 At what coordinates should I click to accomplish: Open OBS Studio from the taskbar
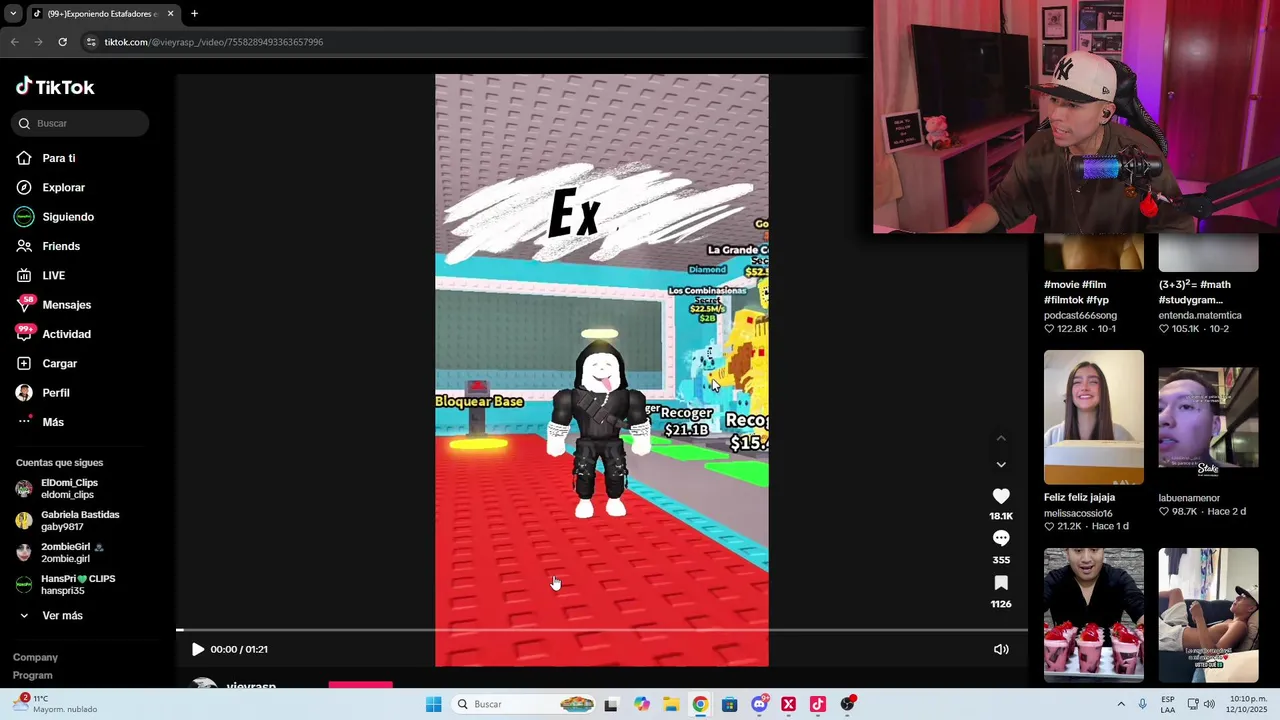[x=847, y=704]
